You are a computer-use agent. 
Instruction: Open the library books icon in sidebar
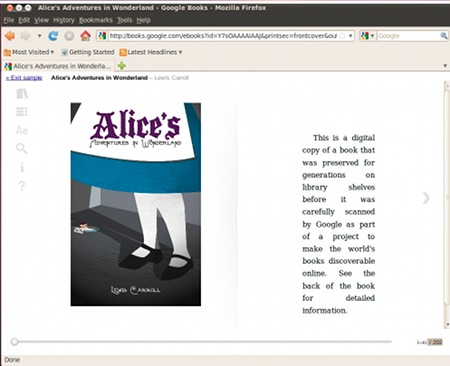[x=22, y=94]
